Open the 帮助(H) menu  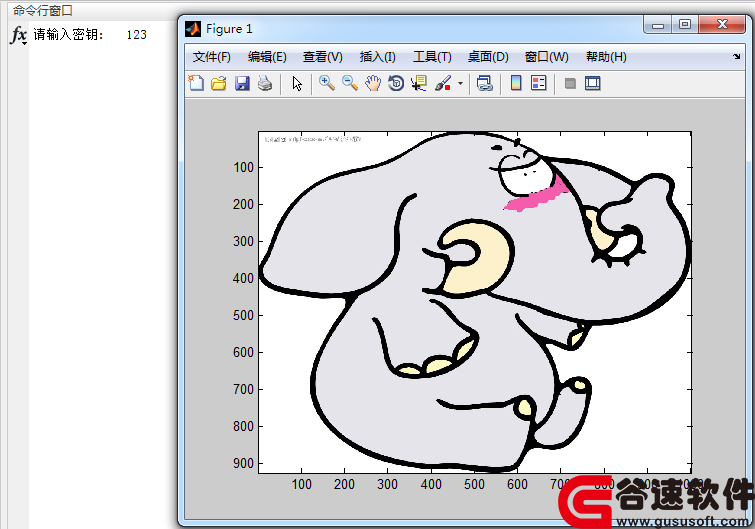coord(606,57)
